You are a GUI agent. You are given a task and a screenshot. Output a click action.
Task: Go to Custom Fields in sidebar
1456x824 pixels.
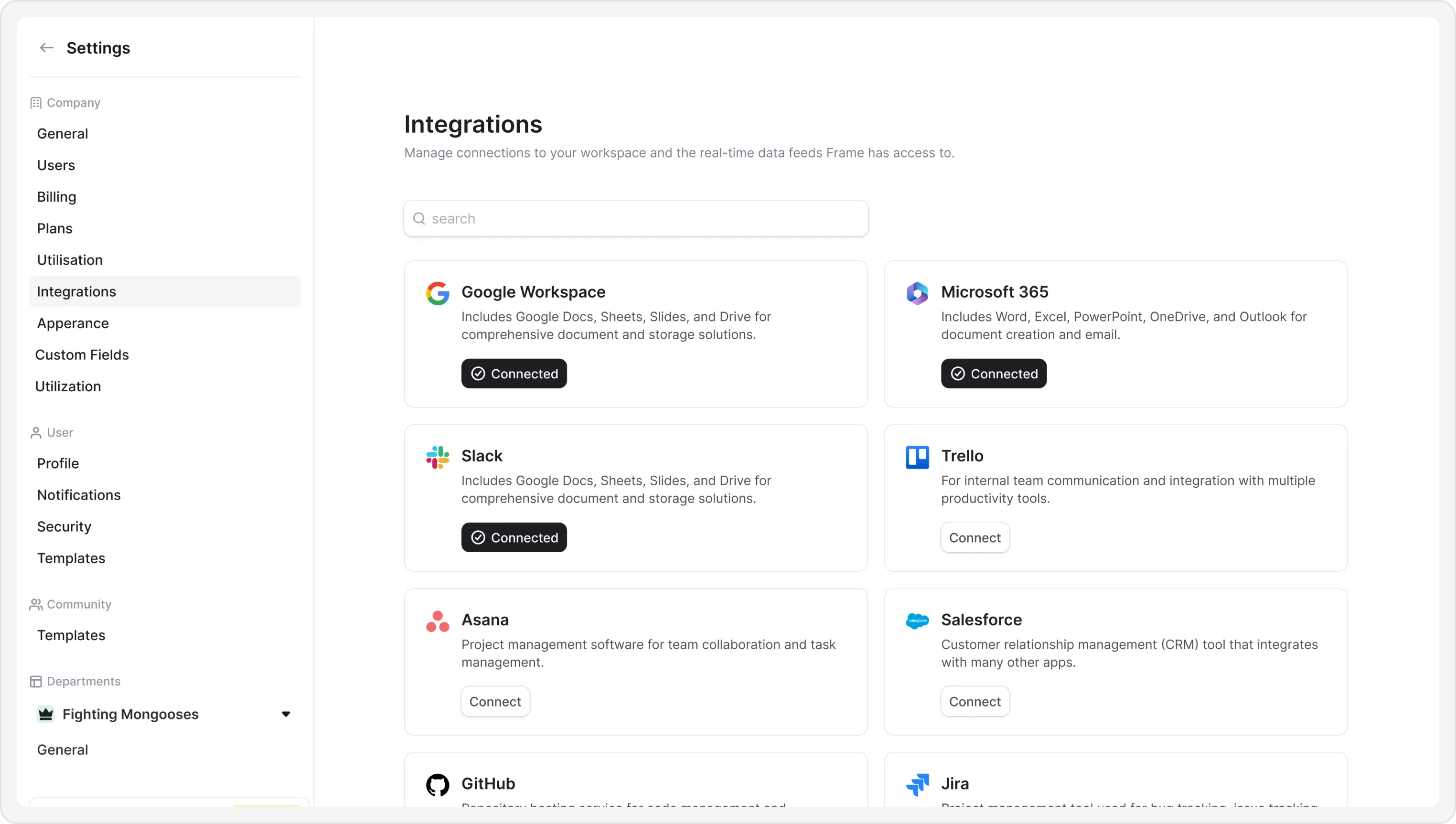tap(82, 355)
